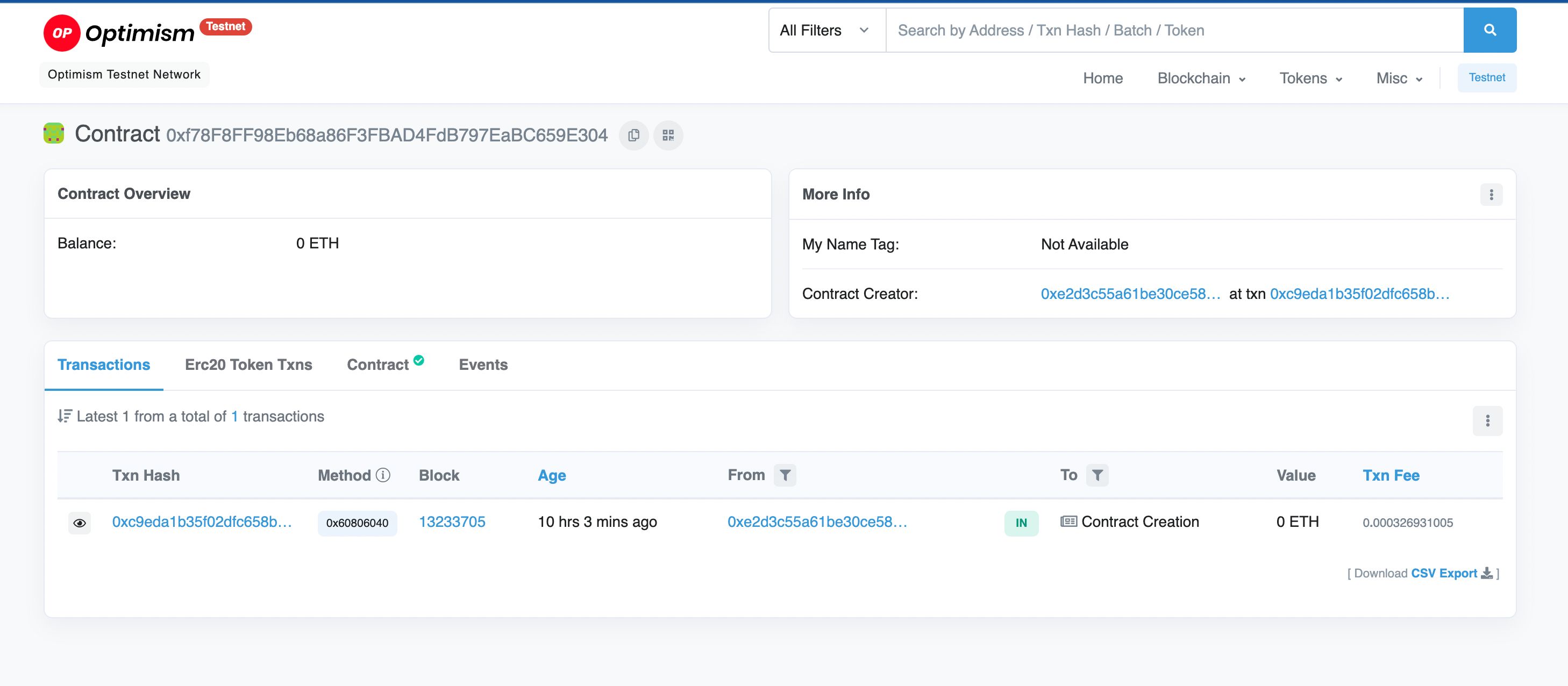
Task: Open the Events tab
Action: coord(483,365)
